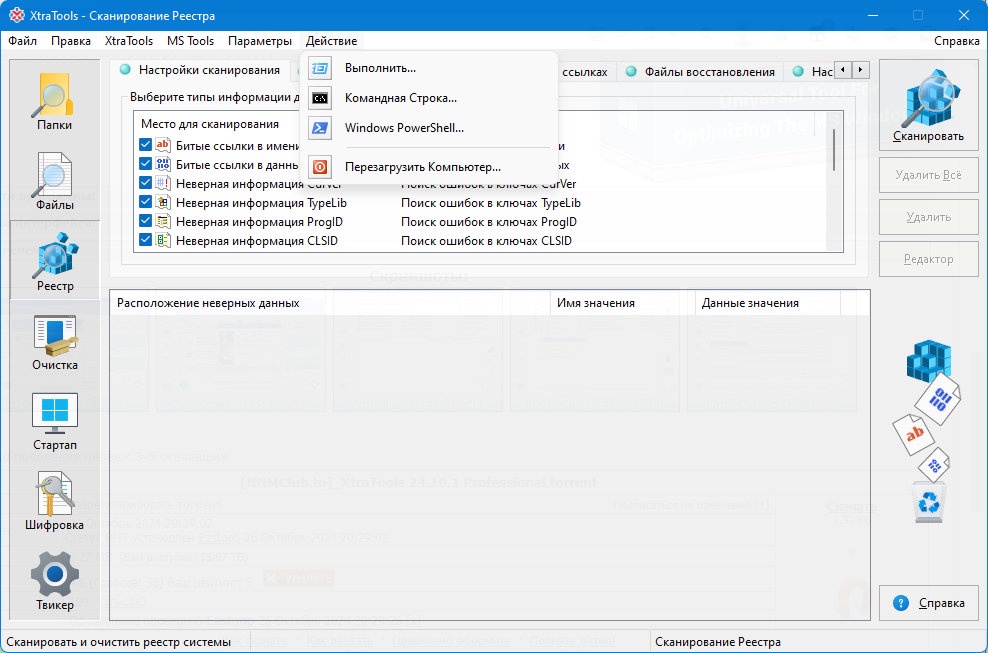Open the Параметры menu
The image size is (988, 653).
(260, 41)
